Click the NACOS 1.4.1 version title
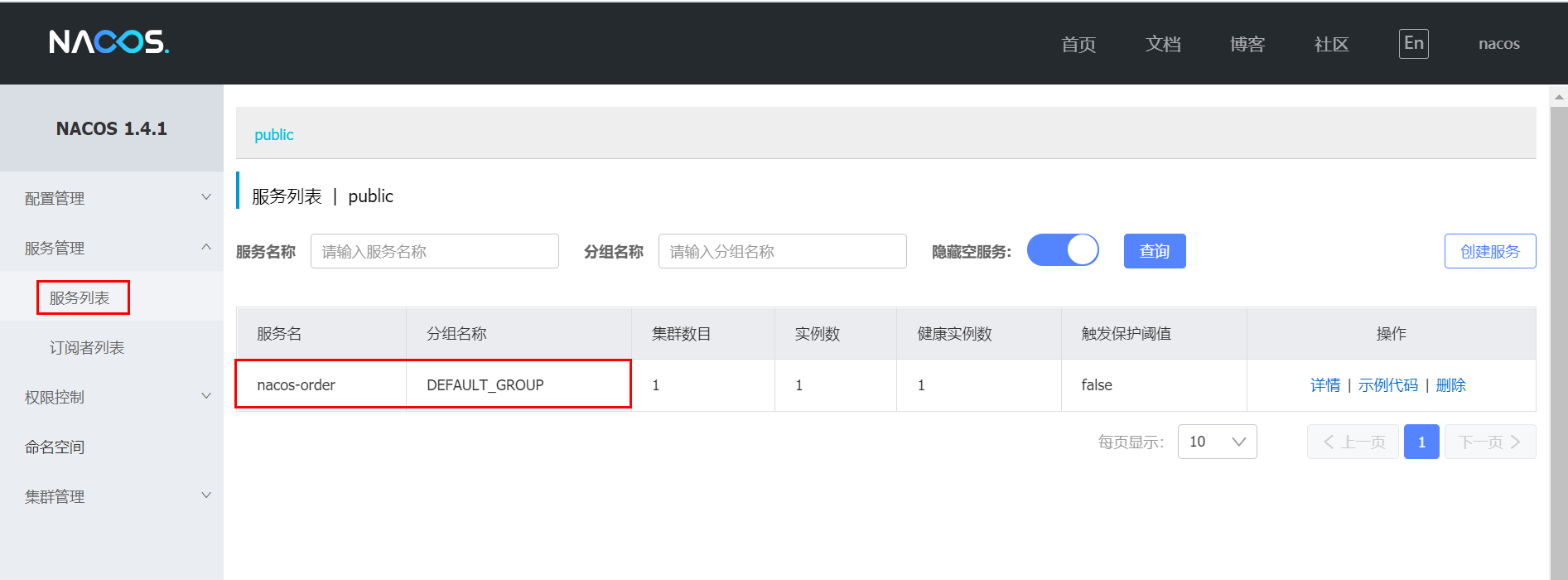The image size is (1568, 580). click(x=112, y=128)
